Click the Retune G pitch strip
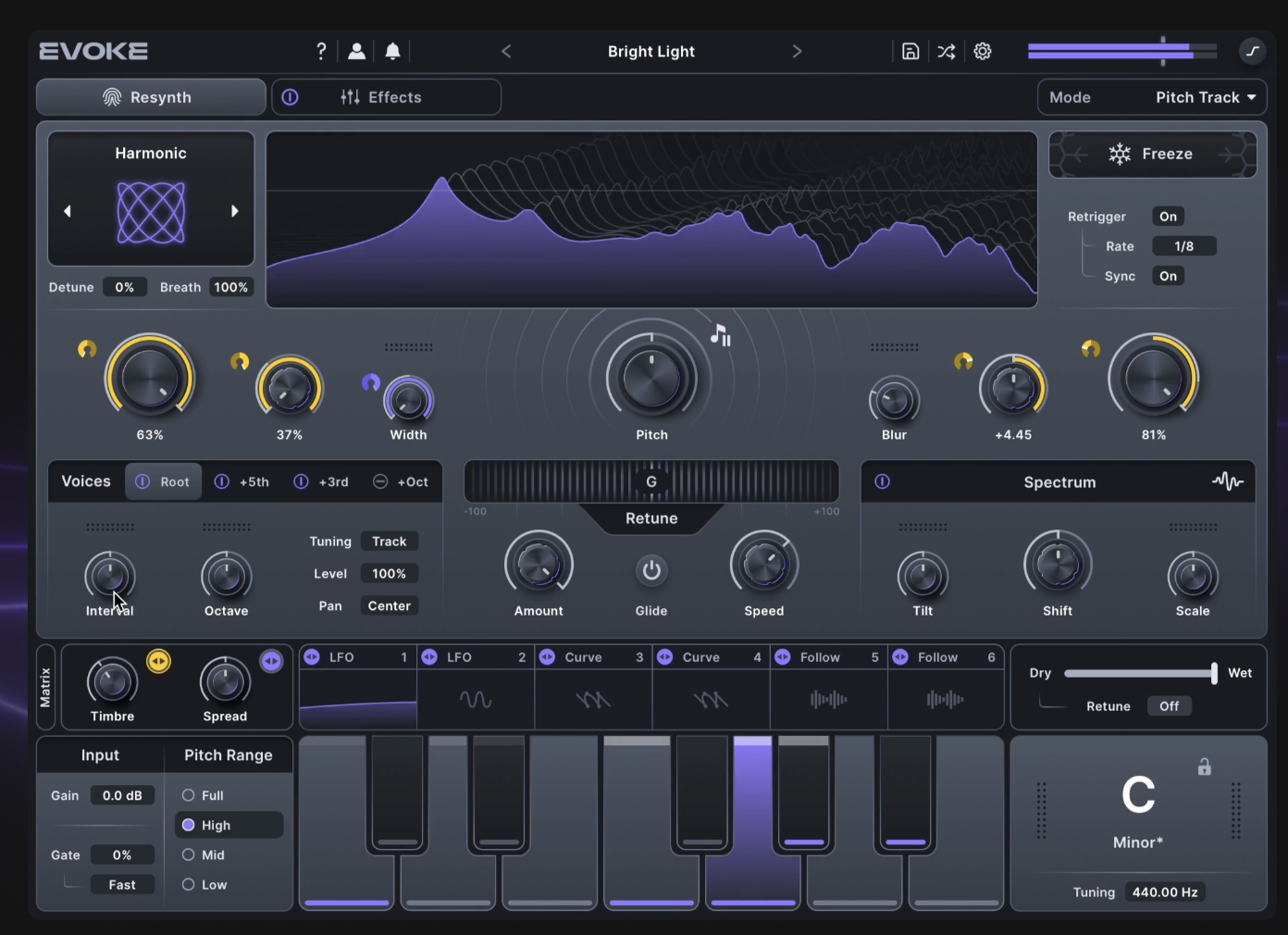1288x935 pixels. tap(651, 481)
